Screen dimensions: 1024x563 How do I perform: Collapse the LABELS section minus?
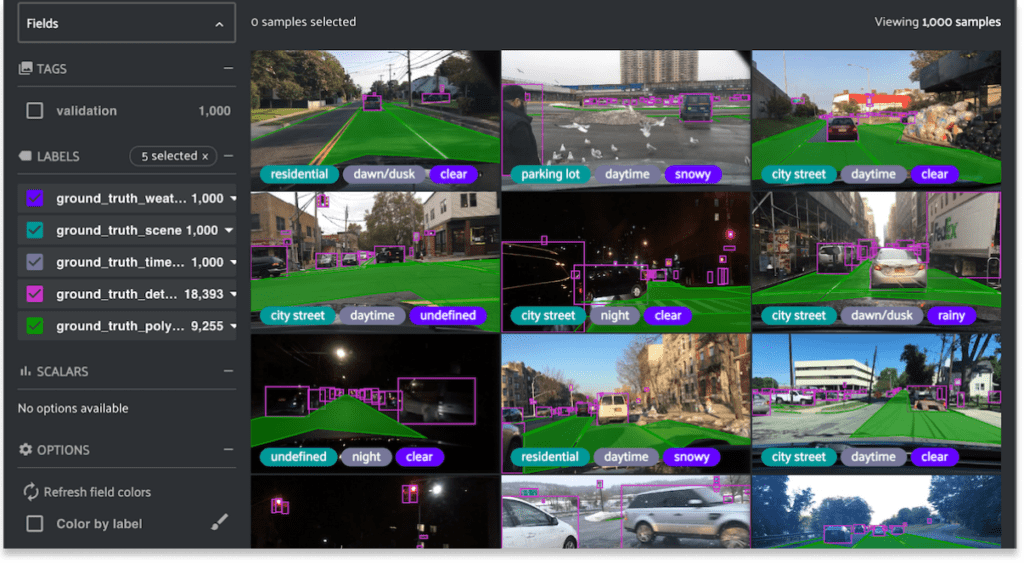click(228, 155)
